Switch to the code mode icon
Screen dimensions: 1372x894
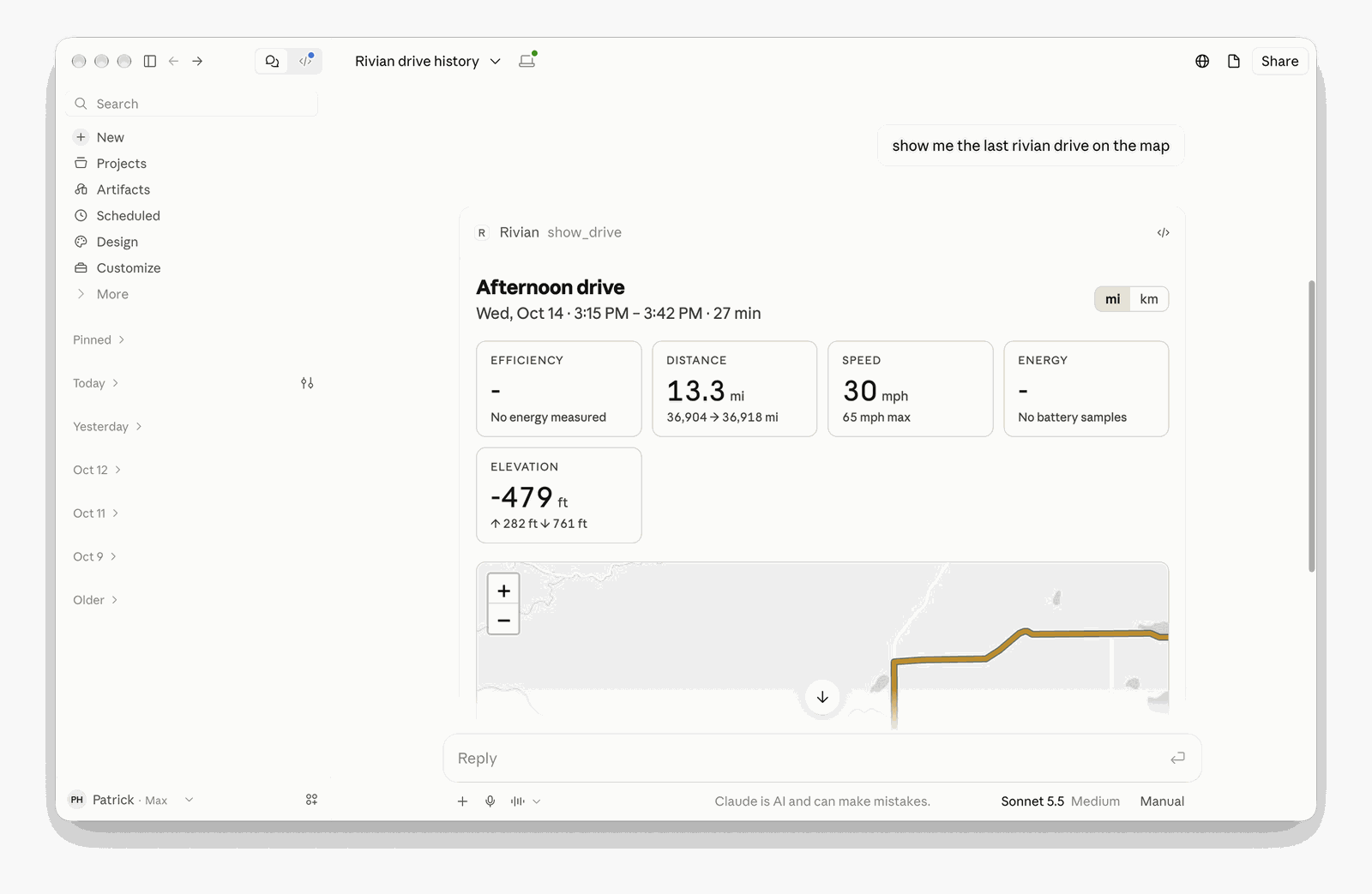pyautogui.click(x=305, y=61)
